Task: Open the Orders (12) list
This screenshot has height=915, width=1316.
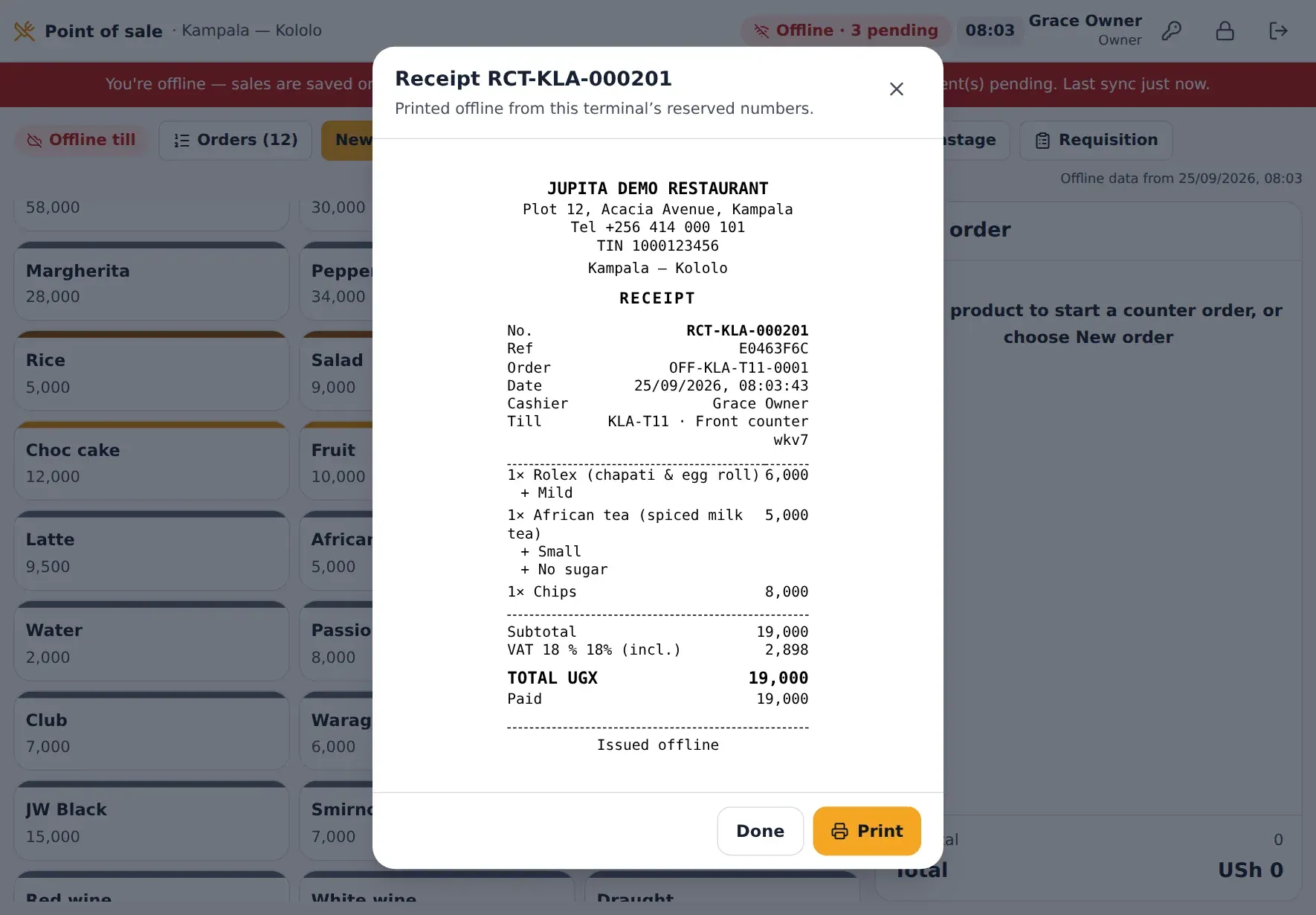Action: (x=235, y=140)
